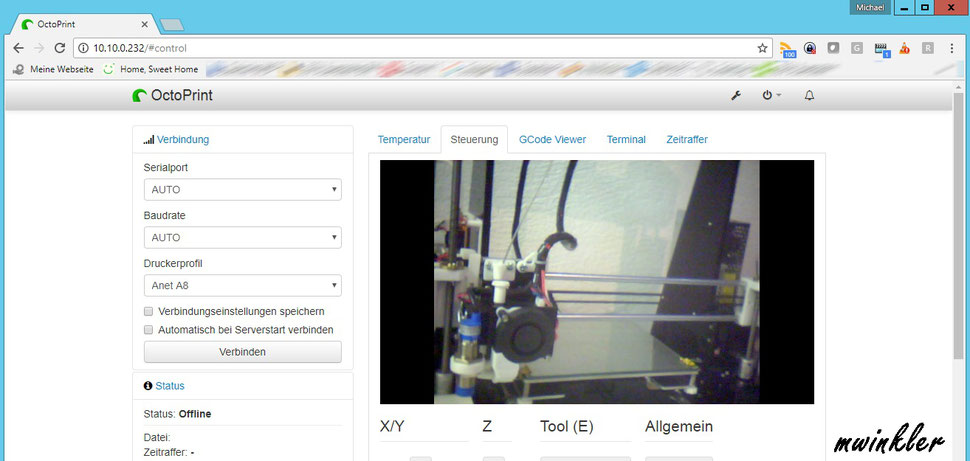
Task: Select the Steuerung tab
Action: [474, 139]
